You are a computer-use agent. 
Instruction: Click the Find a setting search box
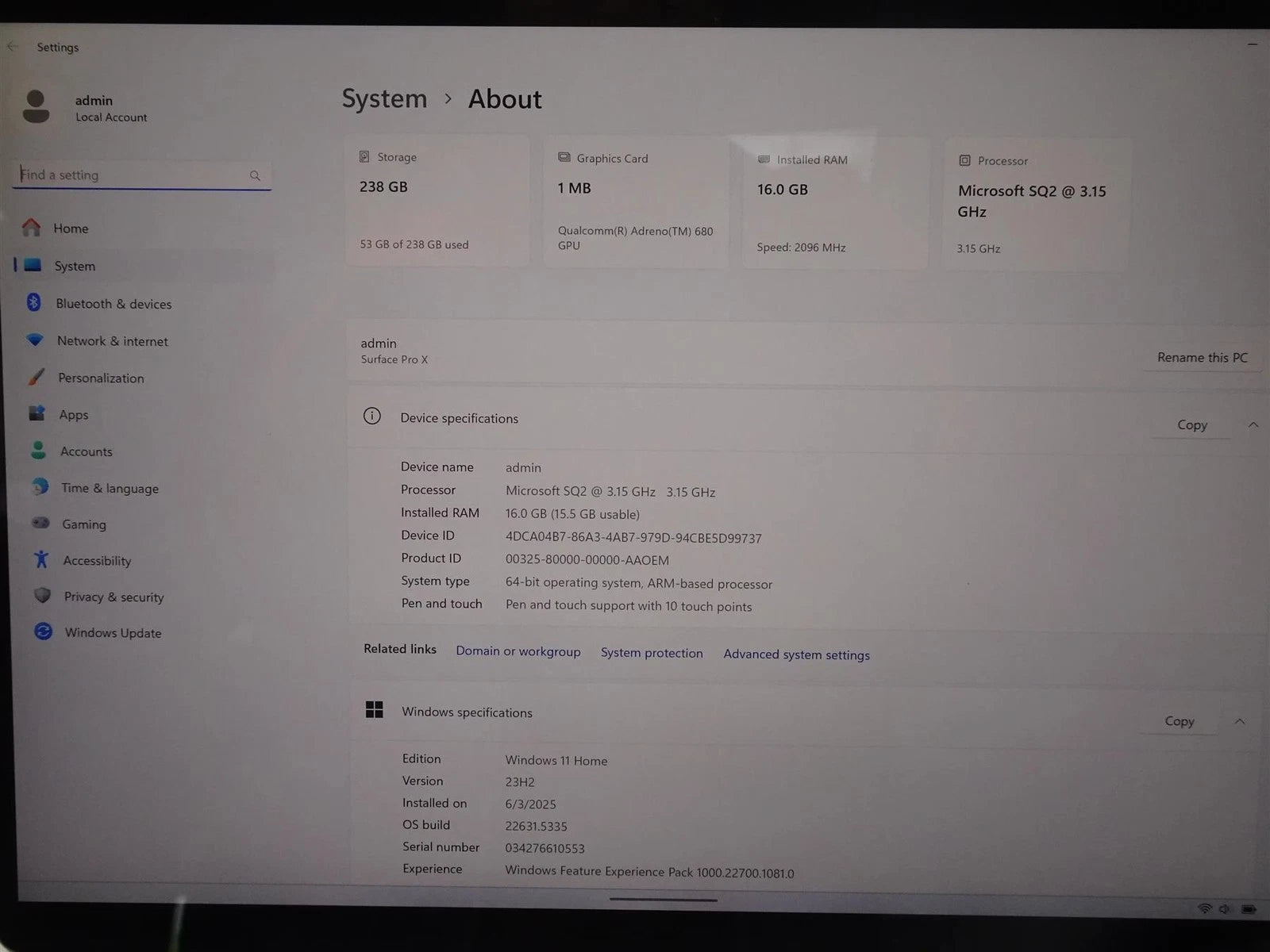coord(142,175)
